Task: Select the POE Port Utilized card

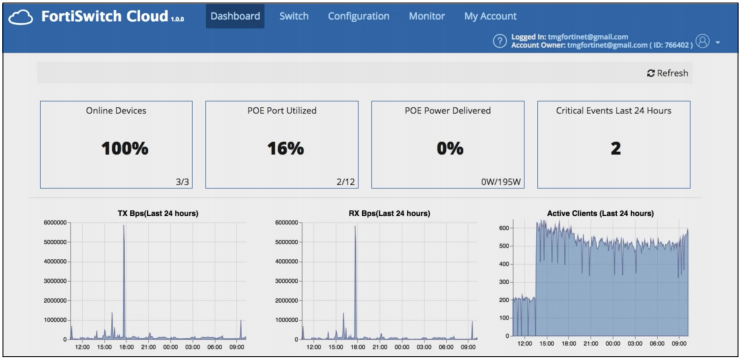Action: [x=282, y=145]
